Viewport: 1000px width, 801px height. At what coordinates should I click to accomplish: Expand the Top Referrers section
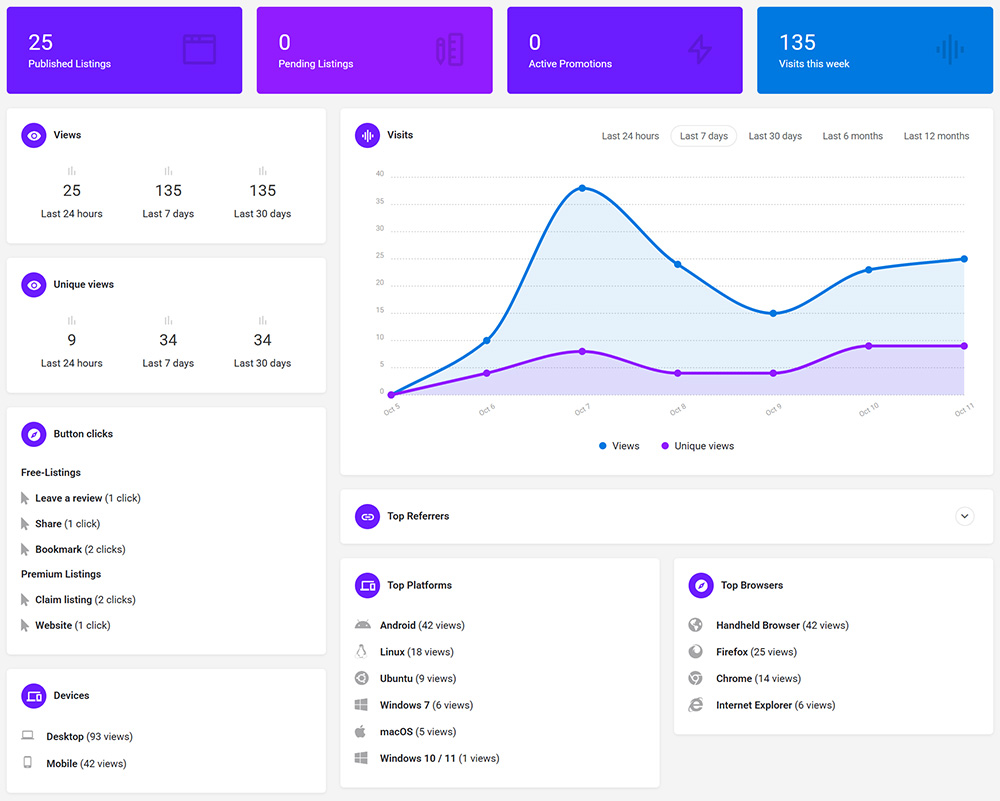coord(964,516)
